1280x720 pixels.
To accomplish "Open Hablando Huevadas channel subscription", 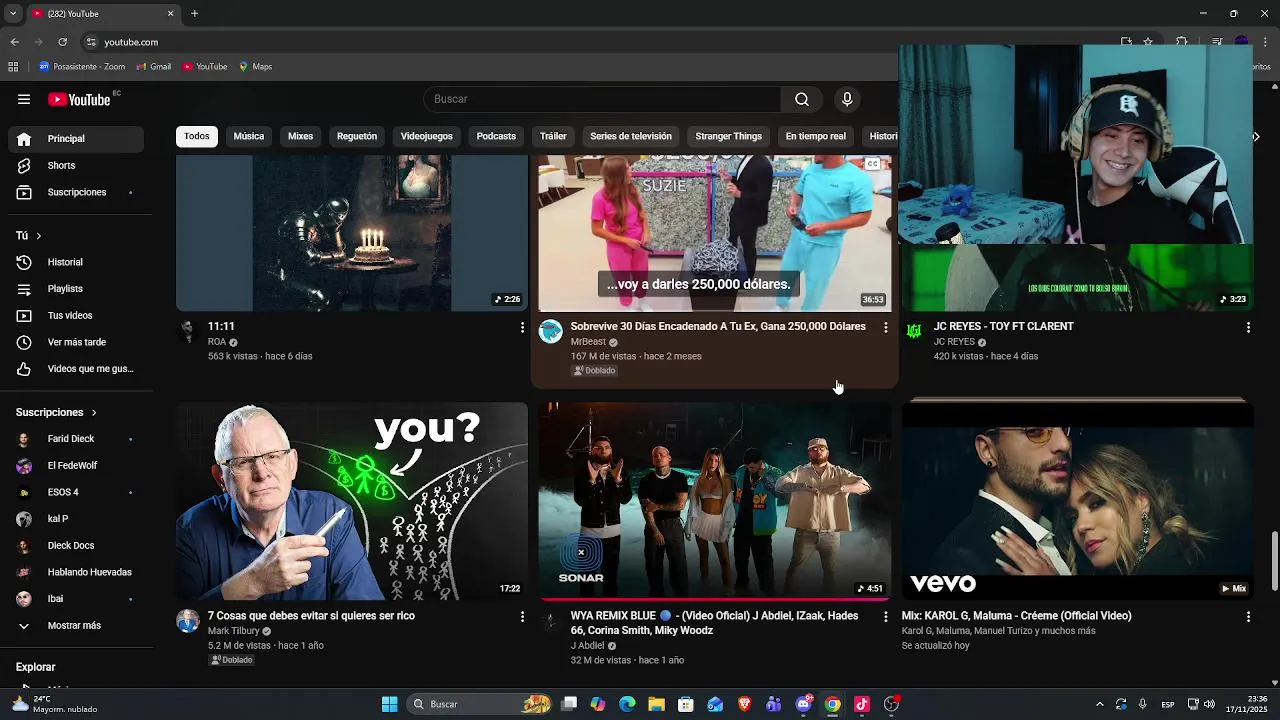I will pos(77,572).
